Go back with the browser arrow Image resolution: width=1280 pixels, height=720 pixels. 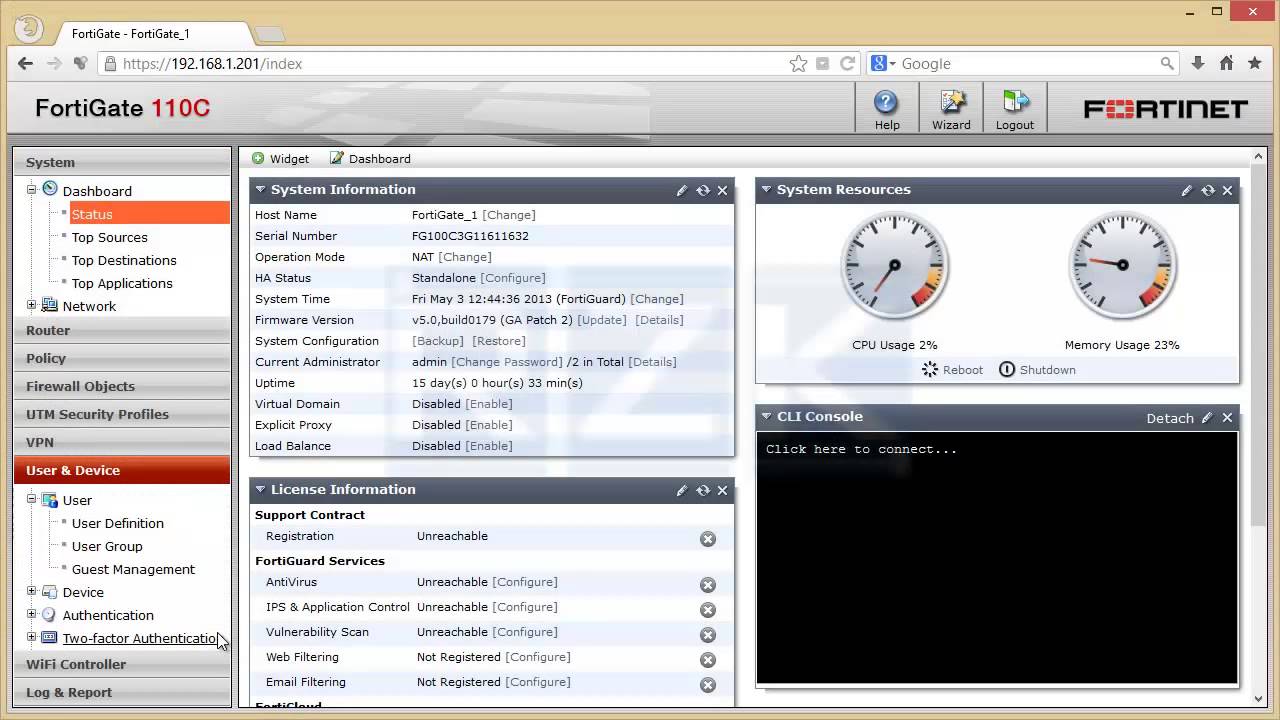tap(26, 63)
